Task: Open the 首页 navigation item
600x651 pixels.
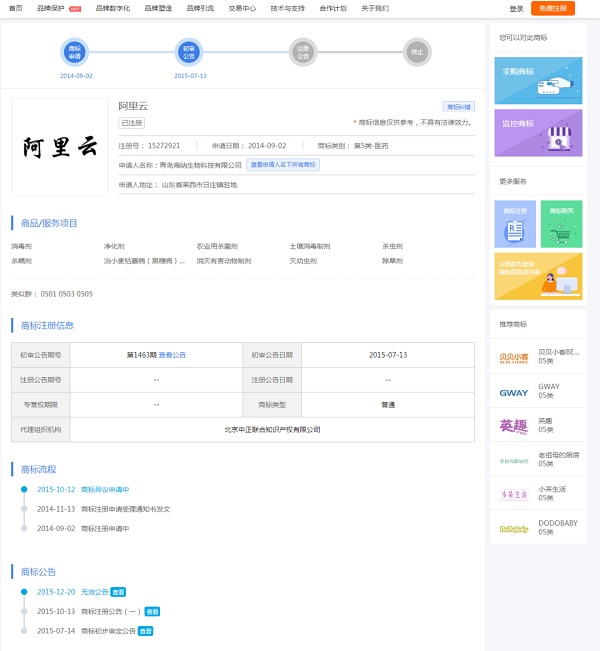Action: pyautogui.click(x=16, y=8)
